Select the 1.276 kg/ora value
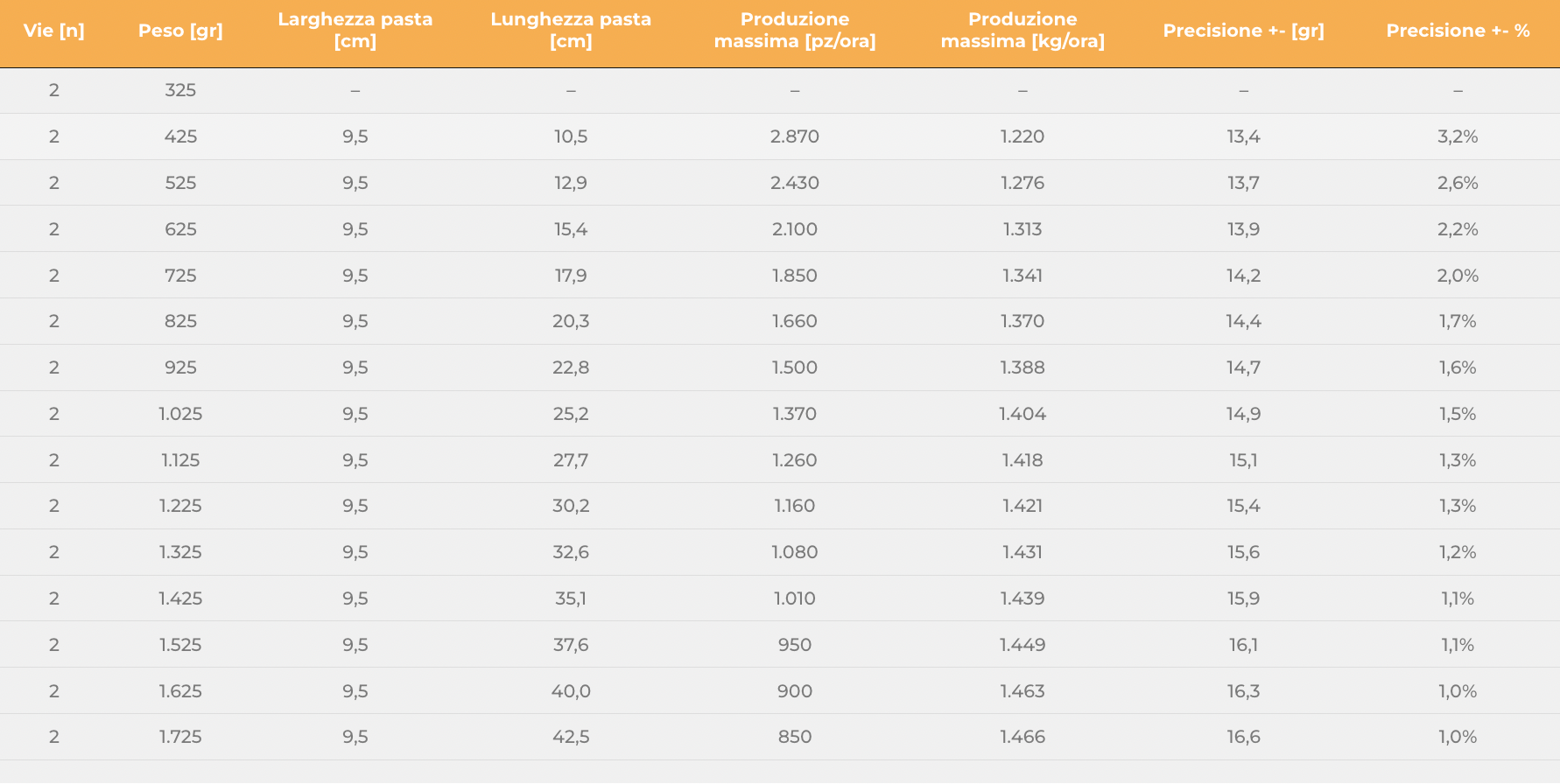 pos(1022,183)
